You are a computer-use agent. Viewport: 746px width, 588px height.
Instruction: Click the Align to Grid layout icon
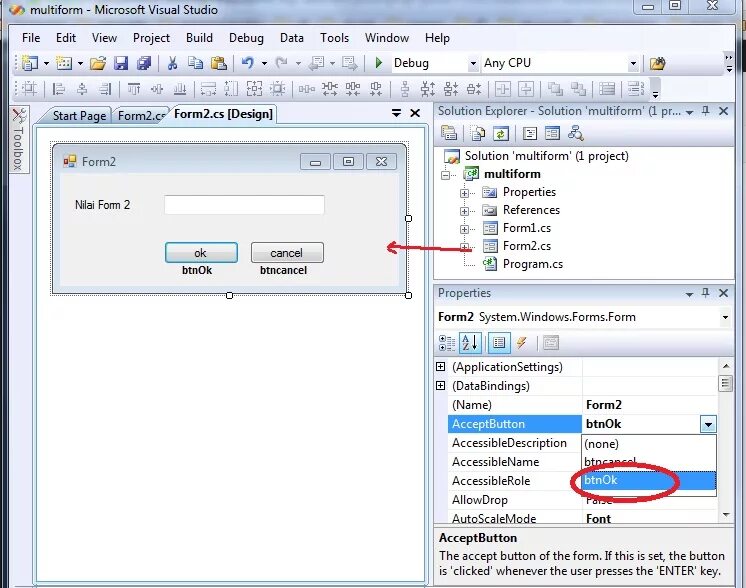(29, 88)
